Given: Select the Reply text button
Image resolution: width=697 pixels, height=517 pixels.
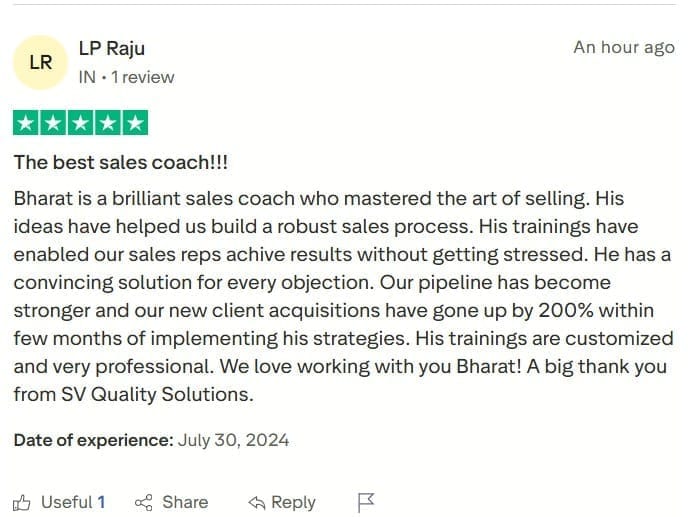Looking at the screenshot, I should point(293,503).
